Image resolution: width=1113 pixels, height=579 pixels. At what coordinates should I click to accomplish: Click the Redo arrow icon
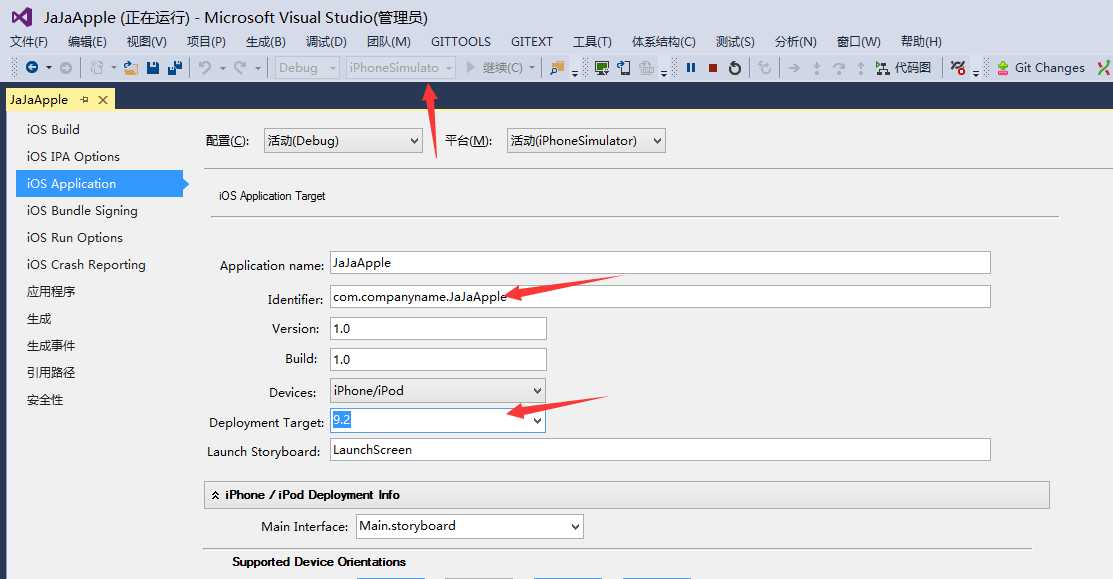point(240,67)
